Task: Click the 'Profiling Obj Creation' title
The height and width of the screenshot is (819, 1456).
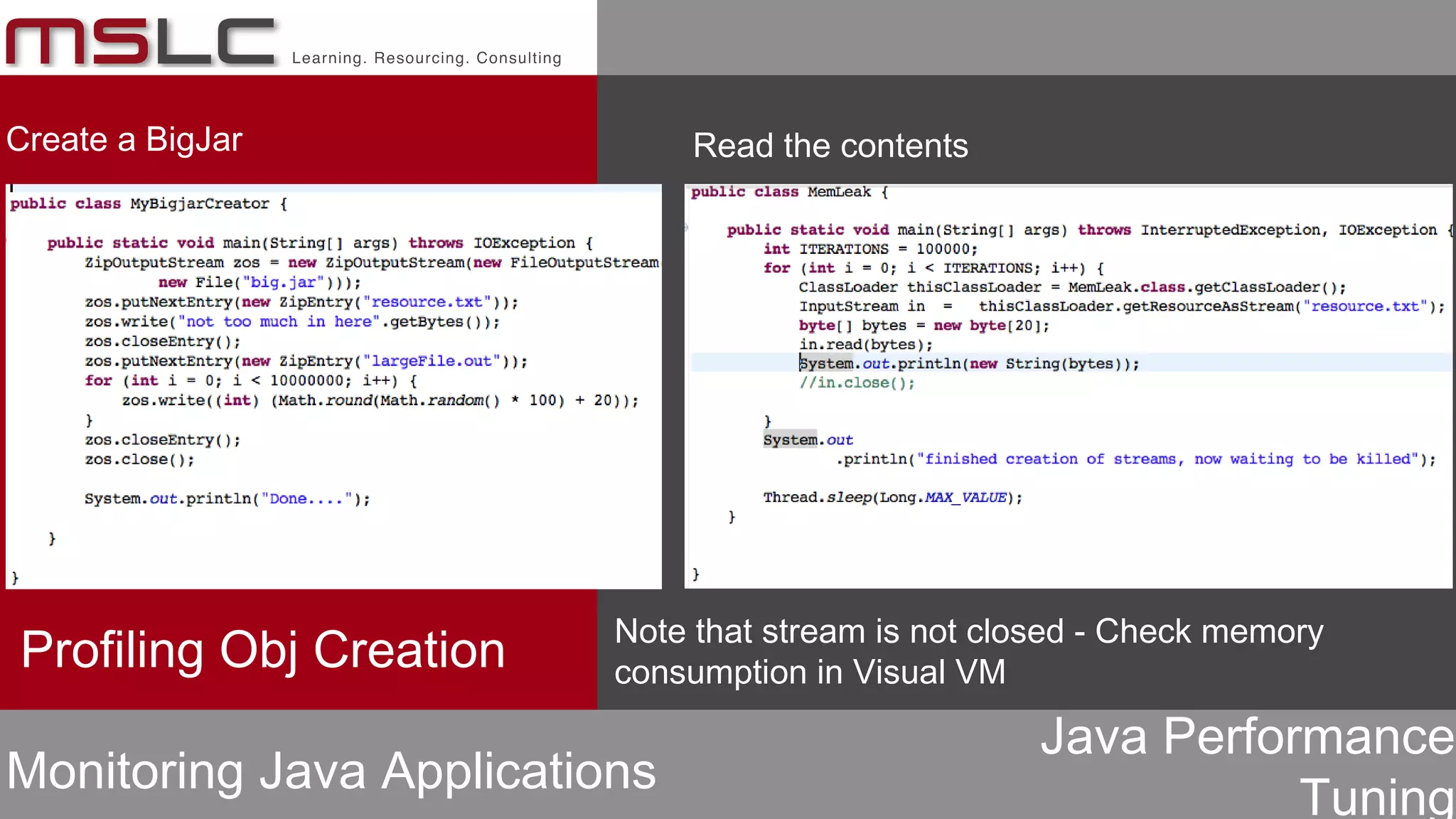Action: 263,650
